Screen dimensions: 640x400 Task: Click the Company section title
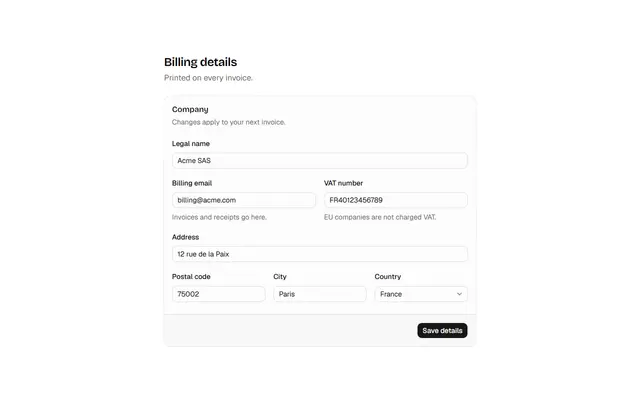tap(190, 109)
